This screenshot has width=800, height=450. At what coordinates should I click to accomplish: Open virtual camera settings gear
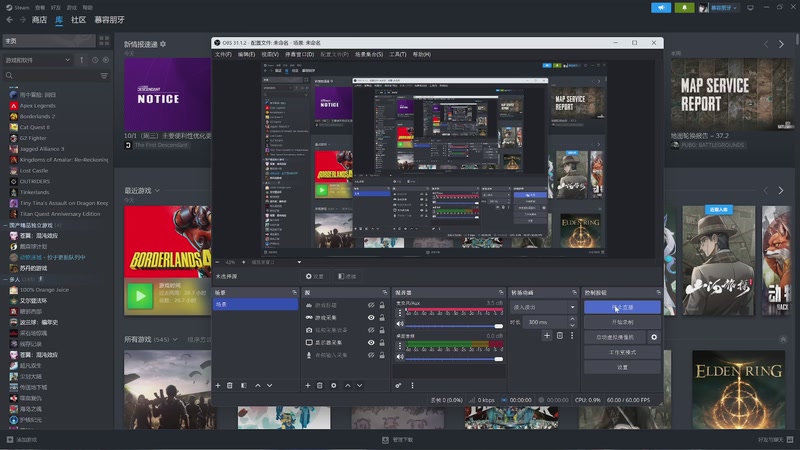[654, 337]
